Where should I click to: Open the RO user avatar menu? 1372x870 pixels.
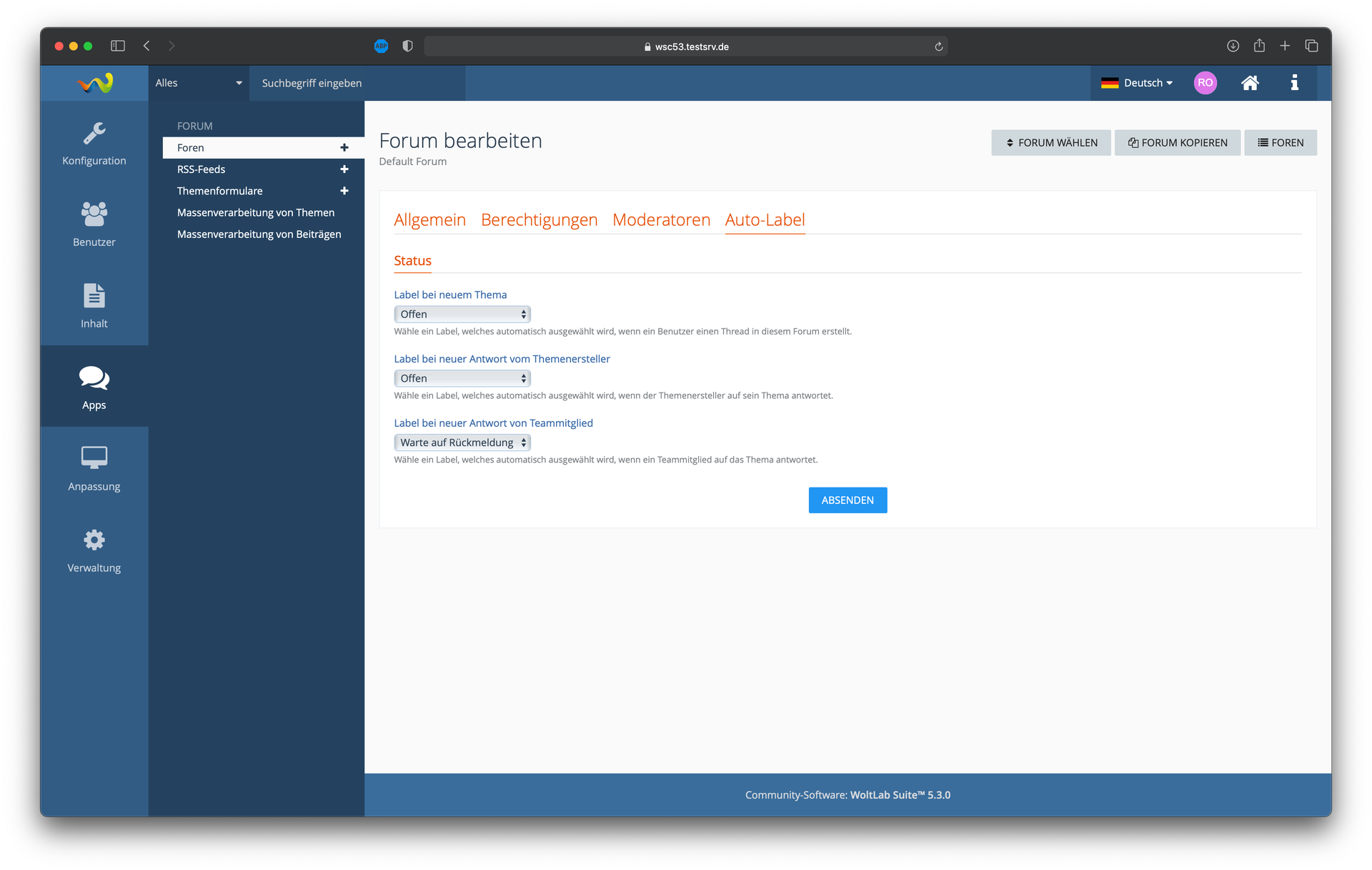(1205, 83)
